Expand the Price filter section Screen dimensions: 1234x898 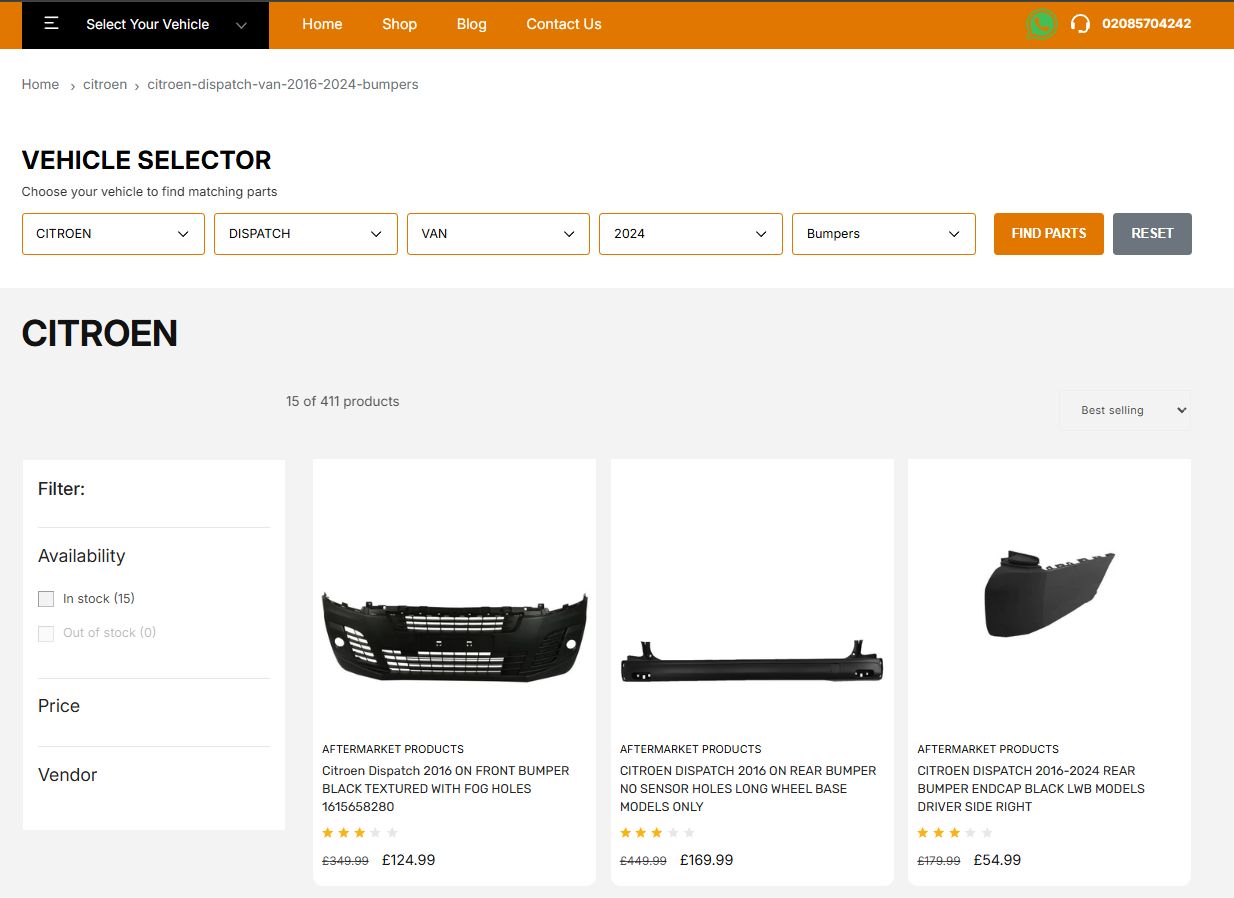pos(59,706)
